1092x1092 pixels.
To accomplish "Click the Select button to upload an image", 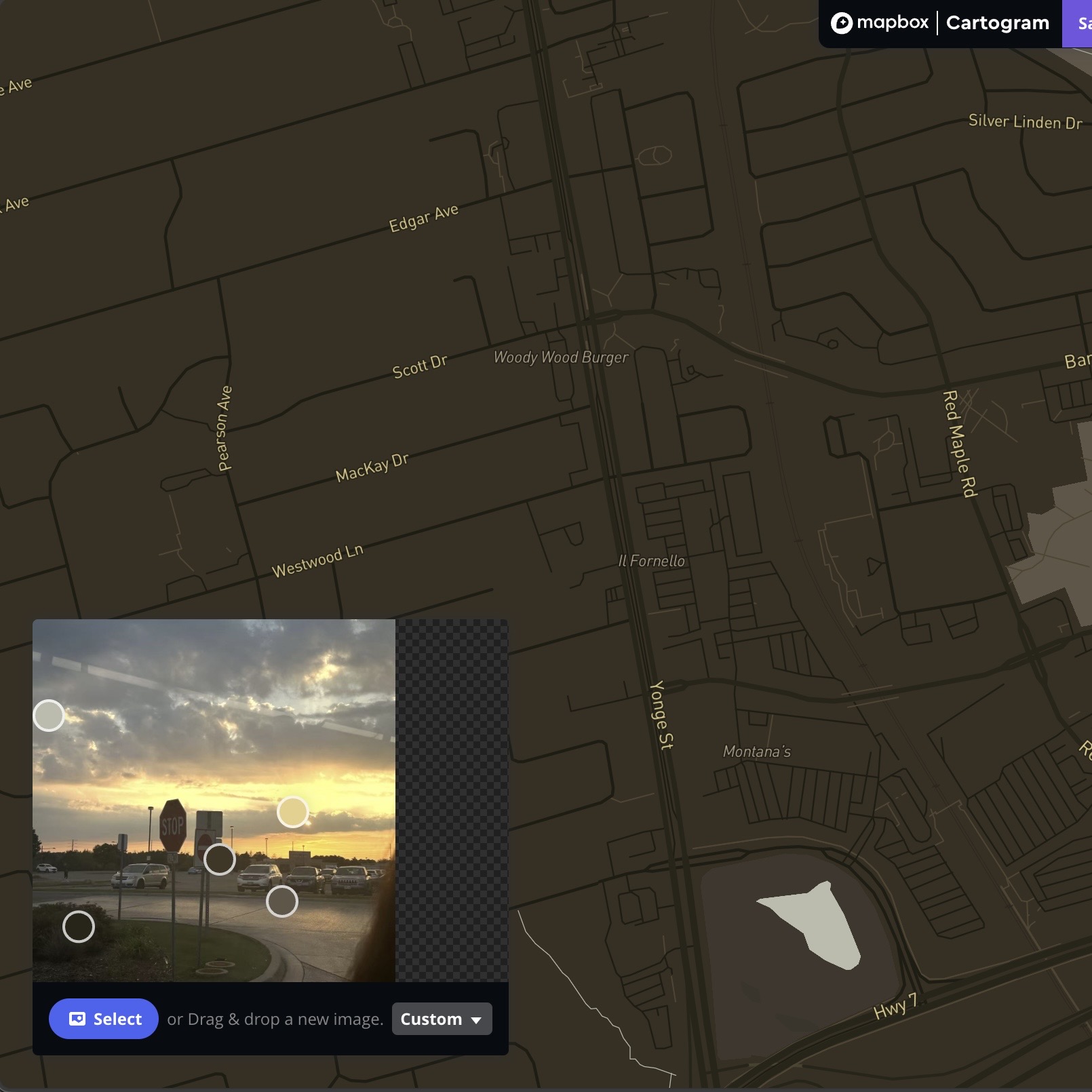I will click(103, 1019).
